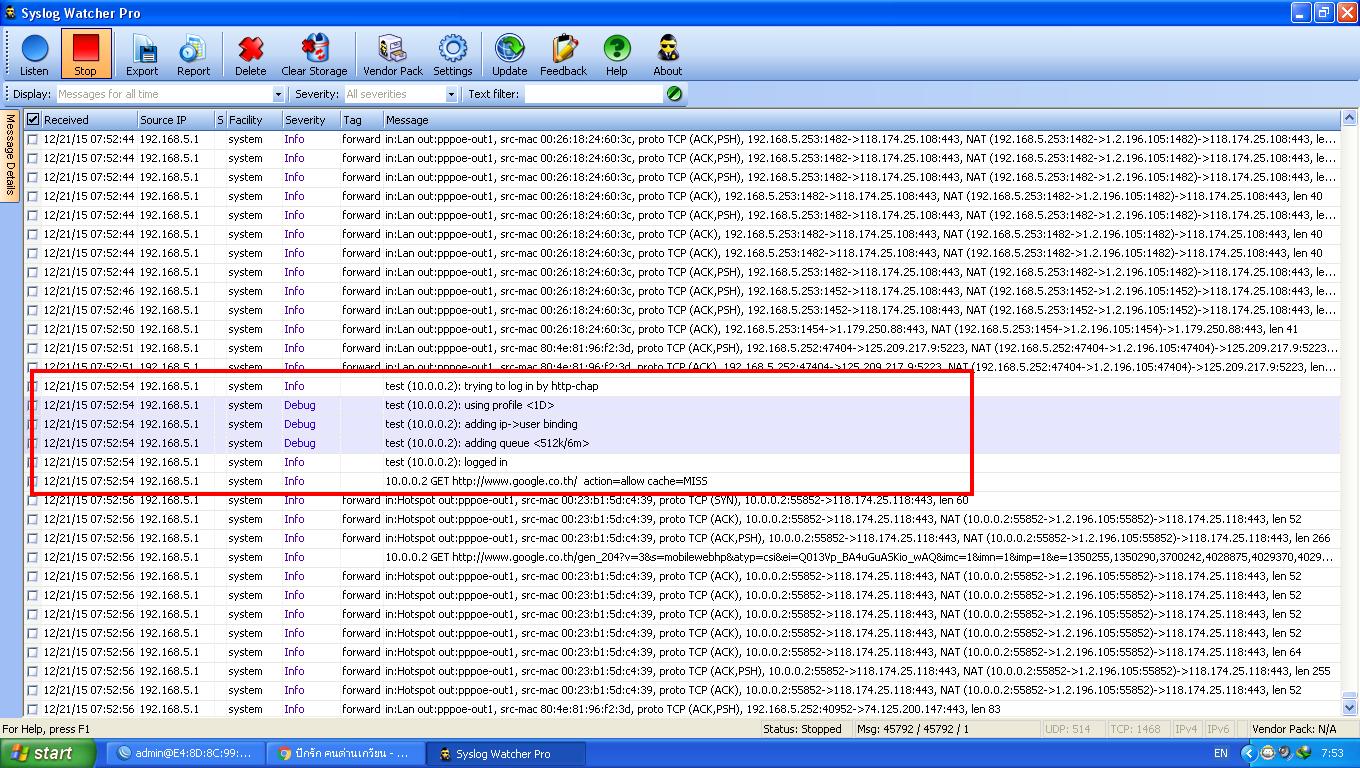The height and width of the screenshot is (768, 1360).
Task: Click the EN language indicator
Action: [1221, 753]
